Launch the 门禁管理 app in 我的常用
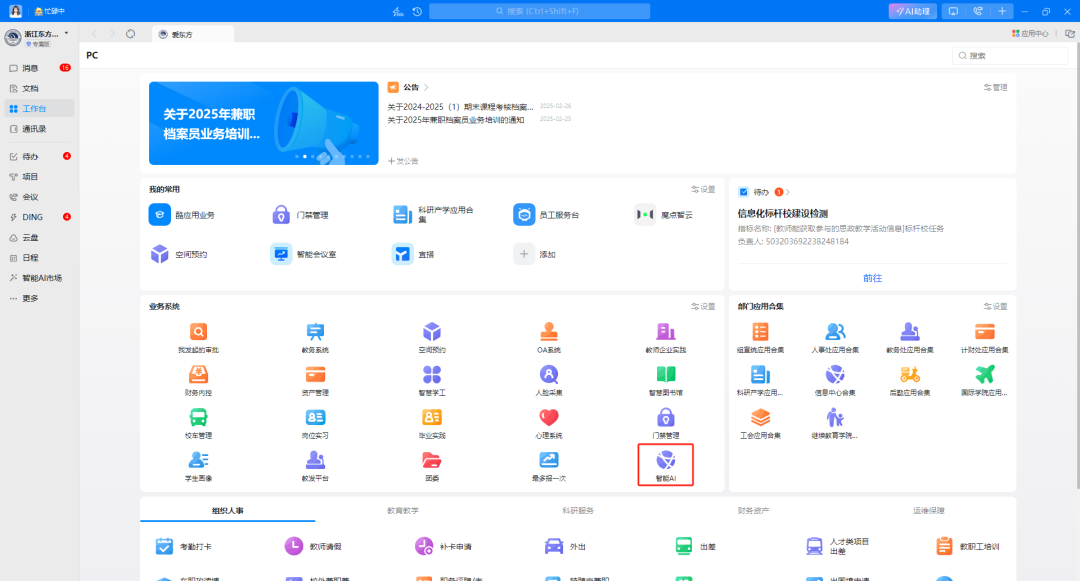The image size is (1080, 581). [282, 215]
